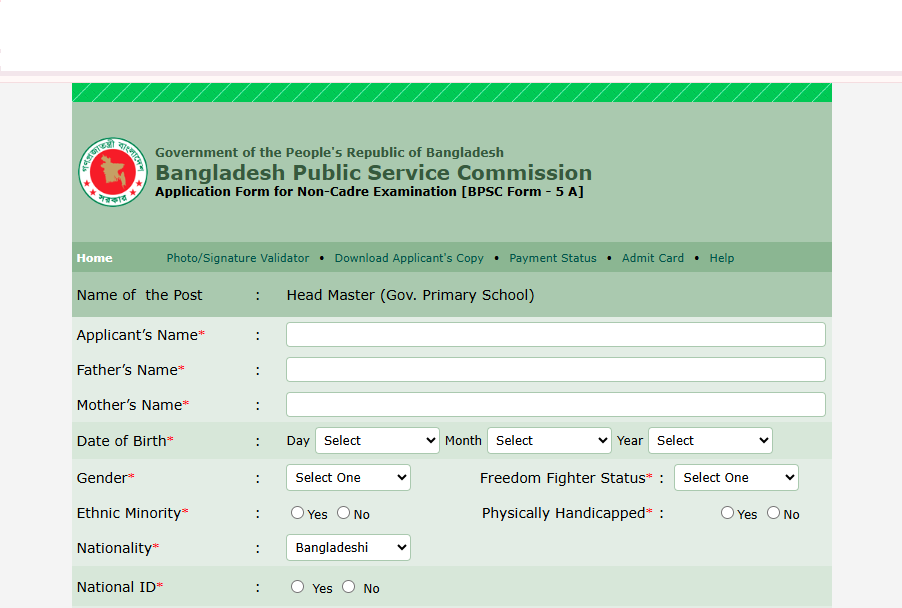Expand Freedom Fighter Status dropdown

(736, 478)
